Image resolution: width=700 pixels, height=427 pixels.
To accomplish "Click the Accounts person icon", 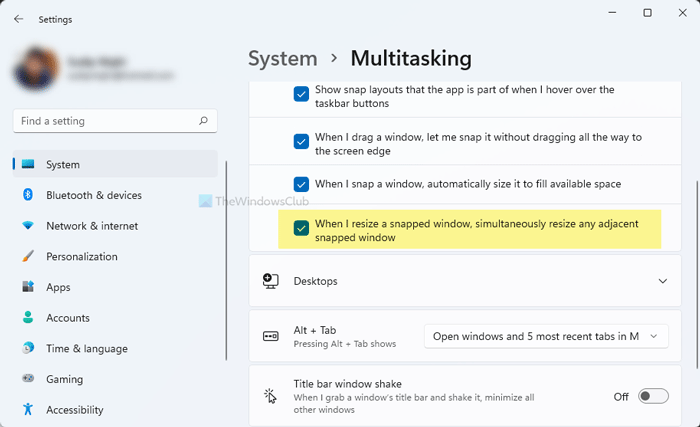I will tap(28, 318).
